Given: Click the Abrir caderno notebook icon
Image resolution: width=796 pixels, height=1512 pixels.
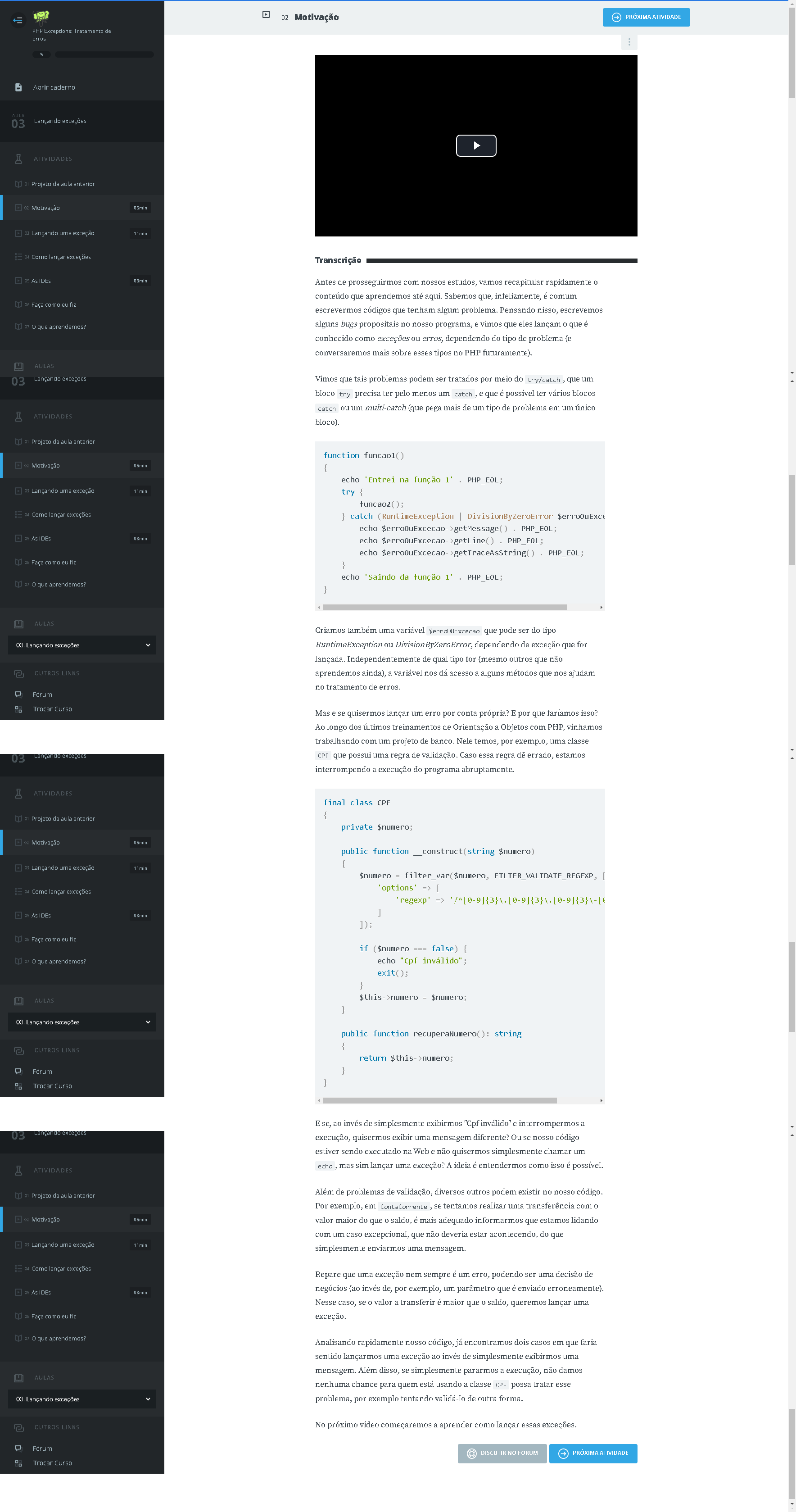Looking at the screenshot, I should [x=18, y=87].
